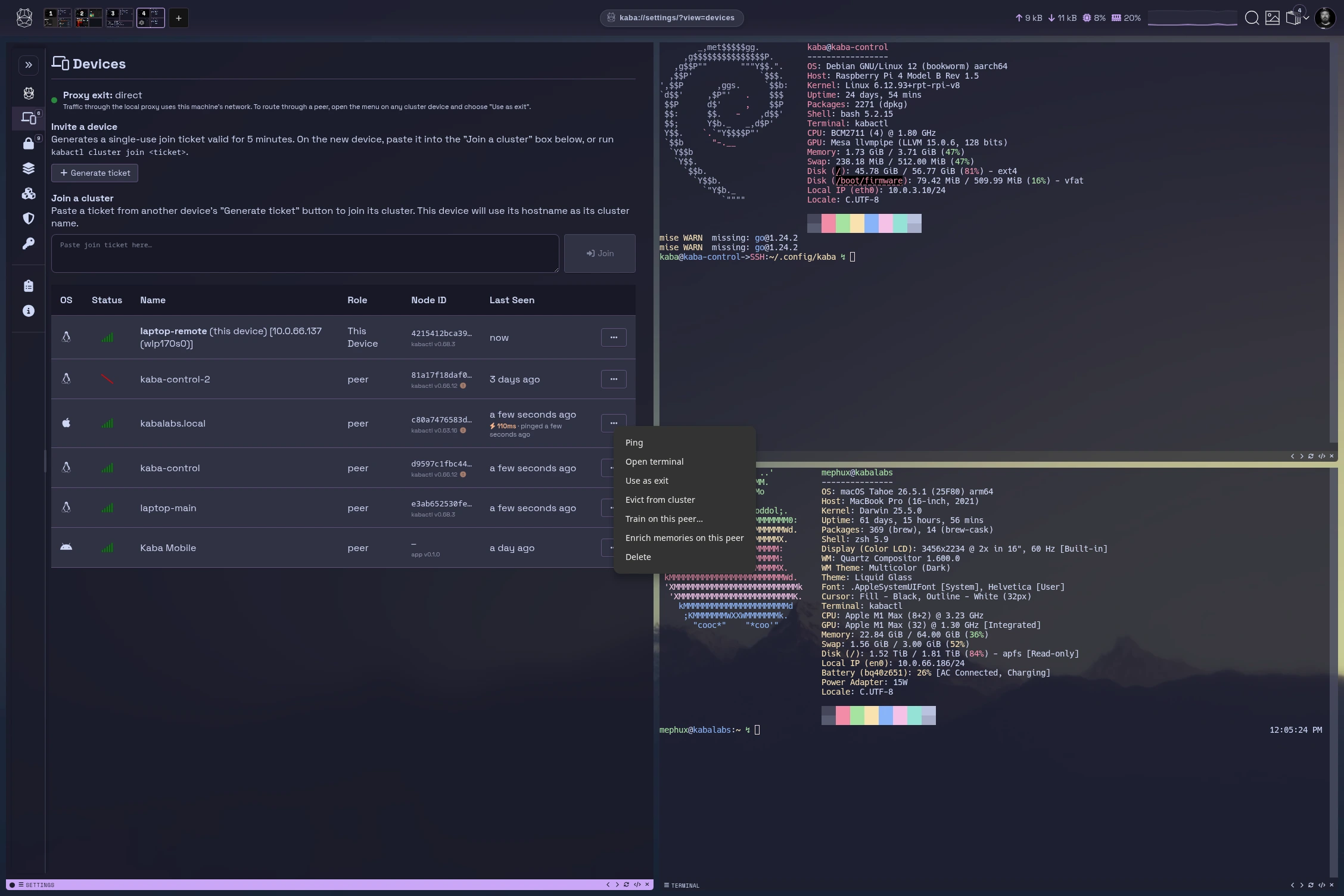Open the search magnifier icon
The width and height of the screenshot is (1344, 896).
(x=1252, y=18)
